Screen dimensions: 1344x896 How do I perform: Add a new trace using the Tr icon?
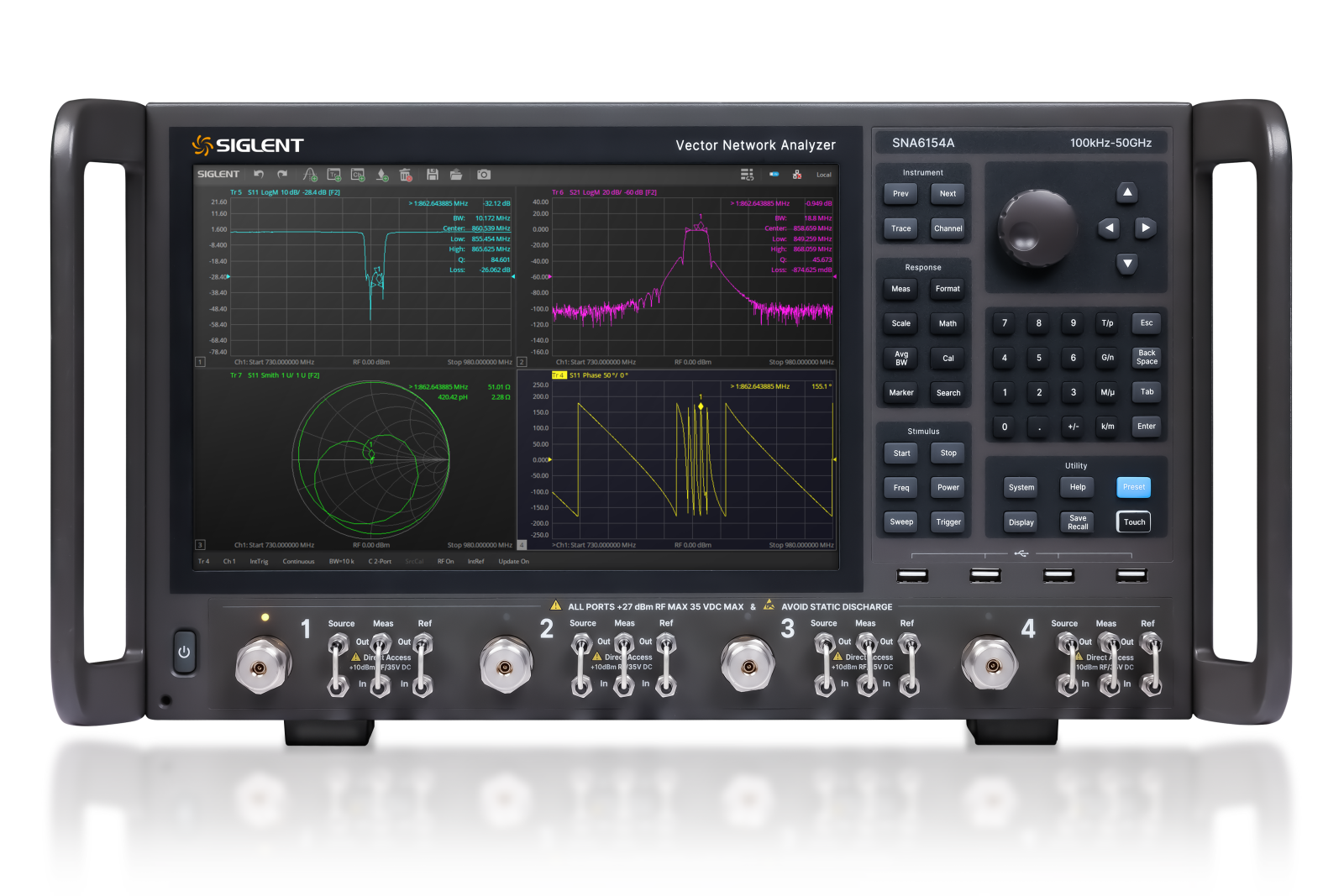[334, 175]
